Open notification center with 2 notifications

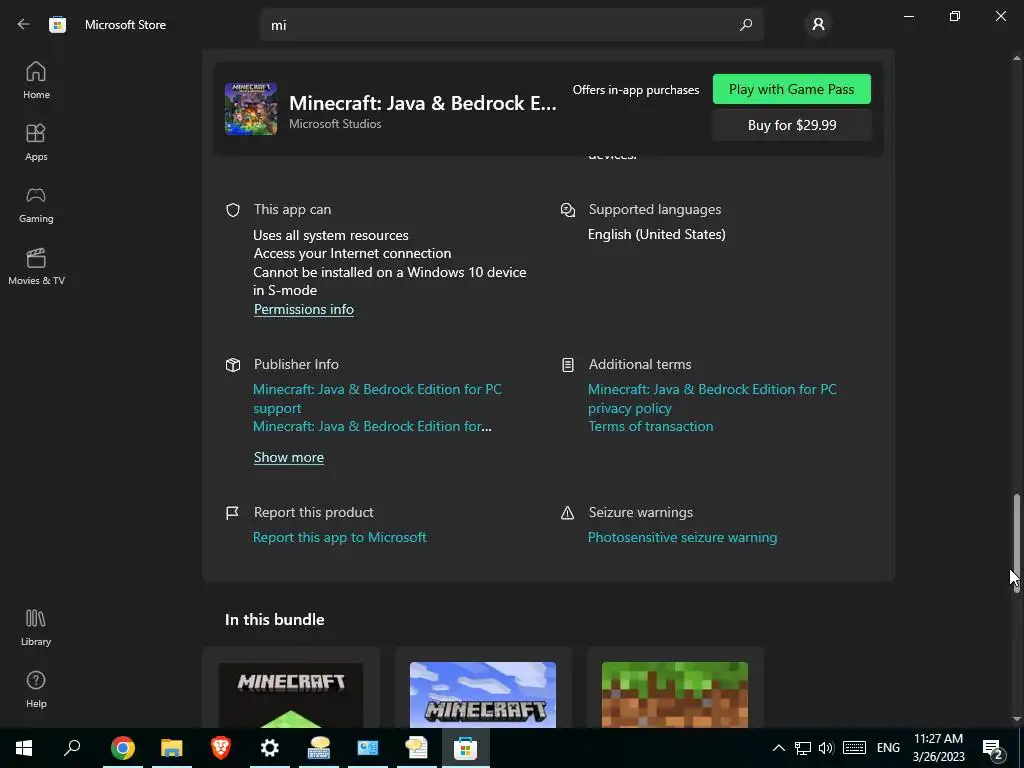[x=993, y=748]
